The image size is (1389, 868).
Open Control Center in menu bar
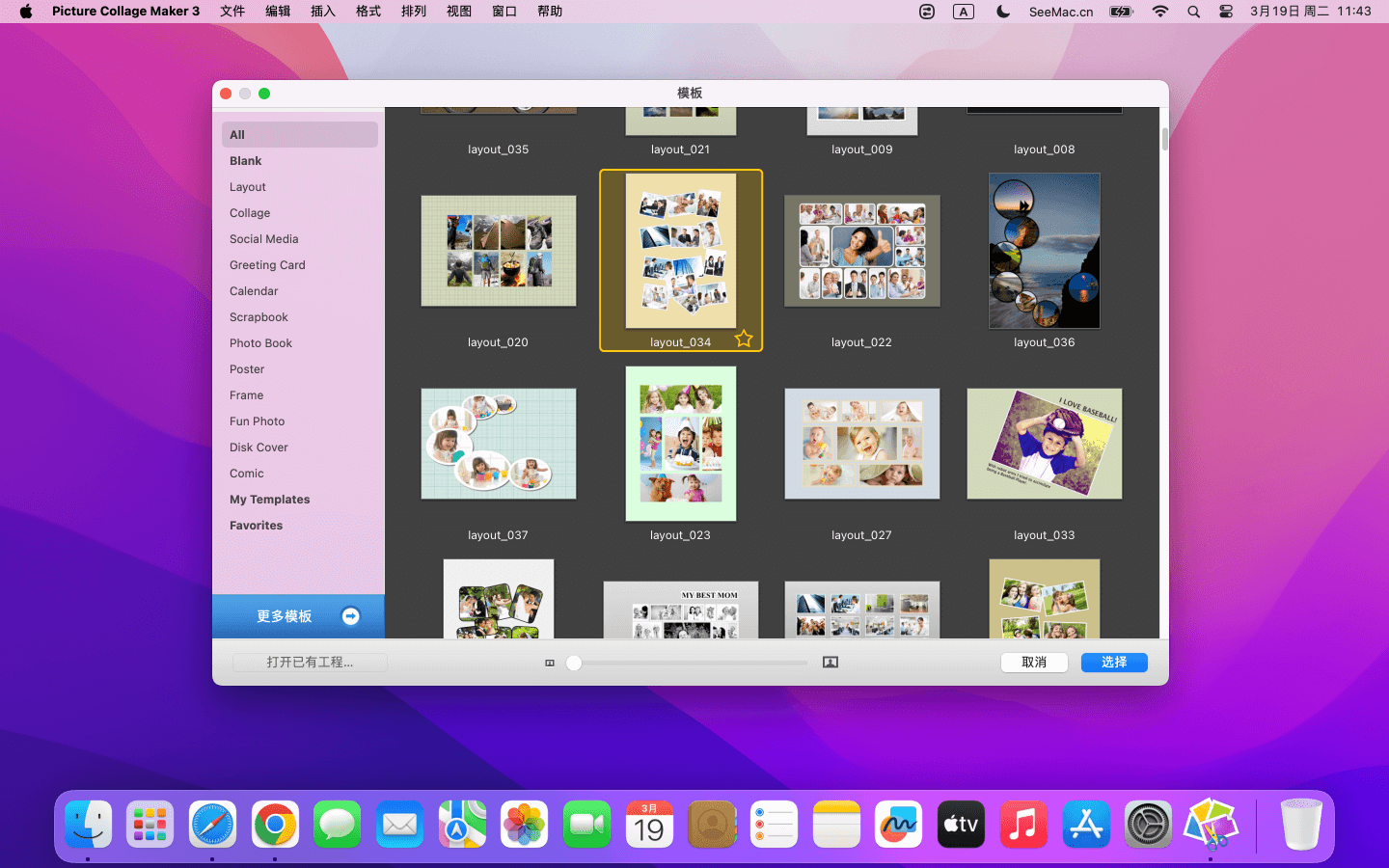(1226, 12)
